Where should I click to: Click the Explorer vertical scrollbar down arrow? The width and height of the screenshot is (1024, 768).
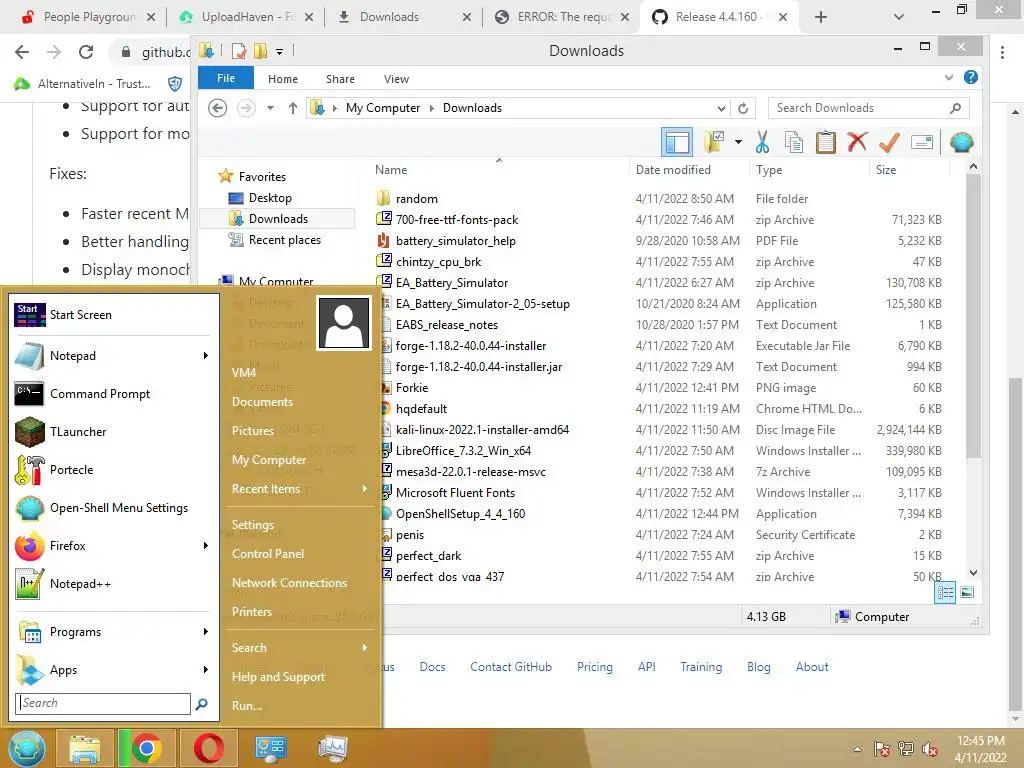973,573
